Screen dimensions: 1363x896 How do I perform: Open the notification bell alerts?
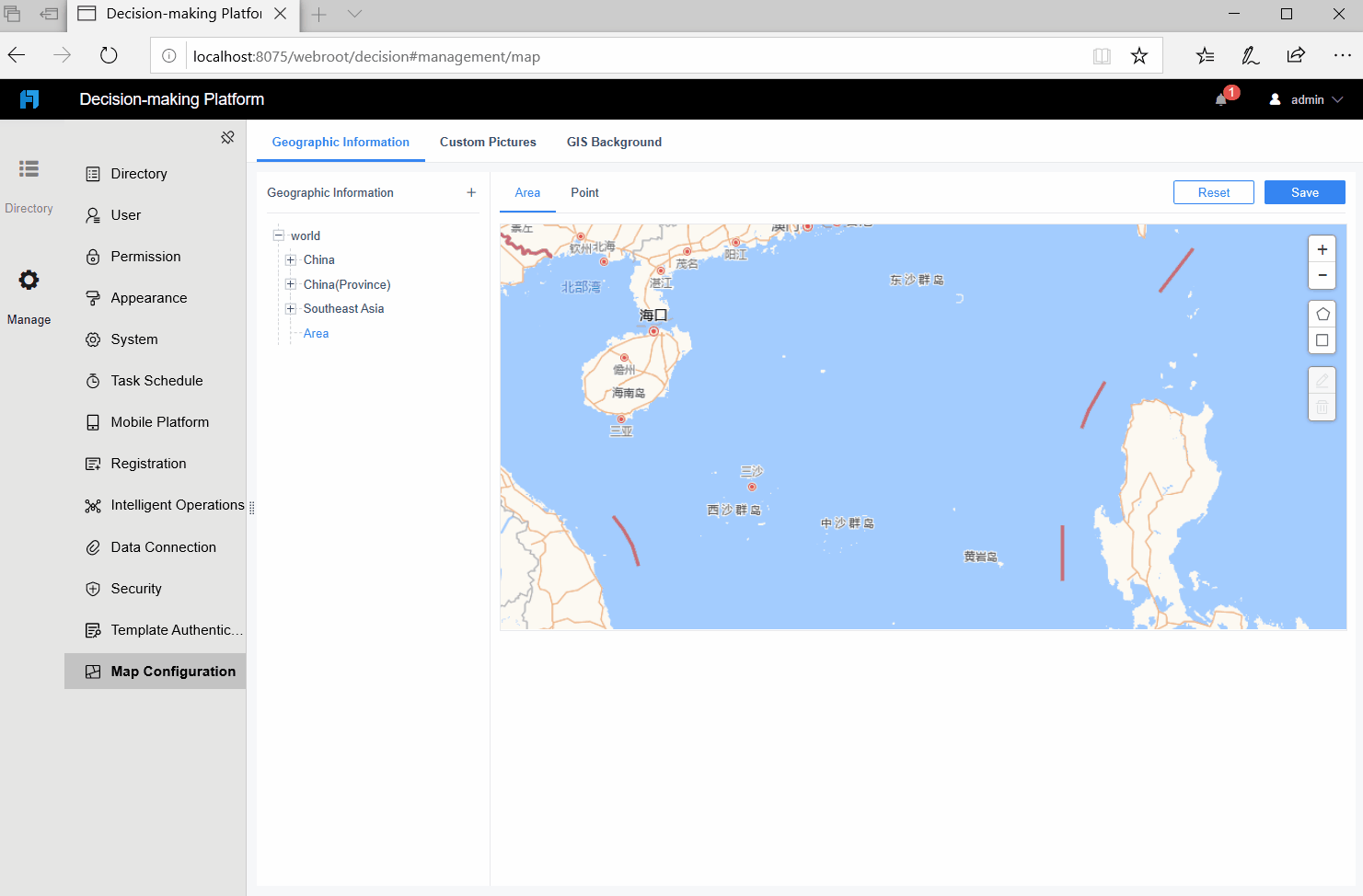tap(1221, 98)
